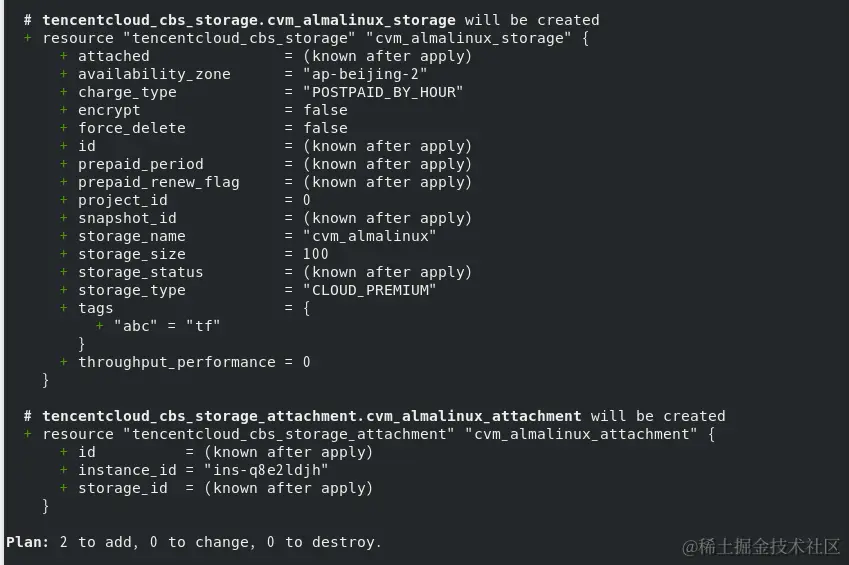Click the bold "Plan:" summary label

pyautogui.click(x=28, y=542)
